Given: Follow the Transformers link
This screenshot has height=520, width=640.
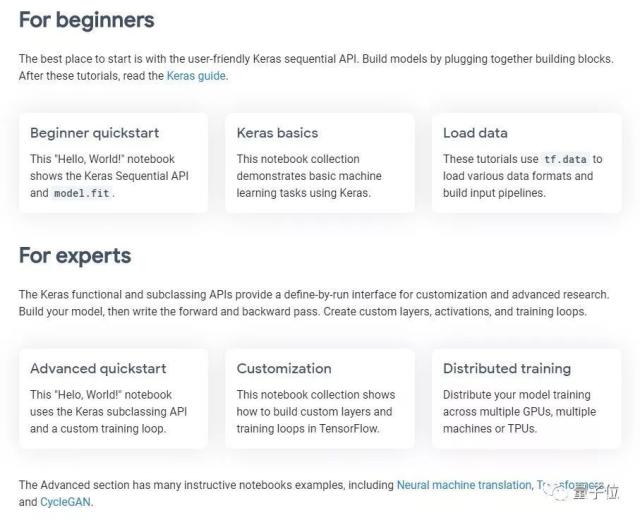Looking at the screenshot, I should [570, 485].
